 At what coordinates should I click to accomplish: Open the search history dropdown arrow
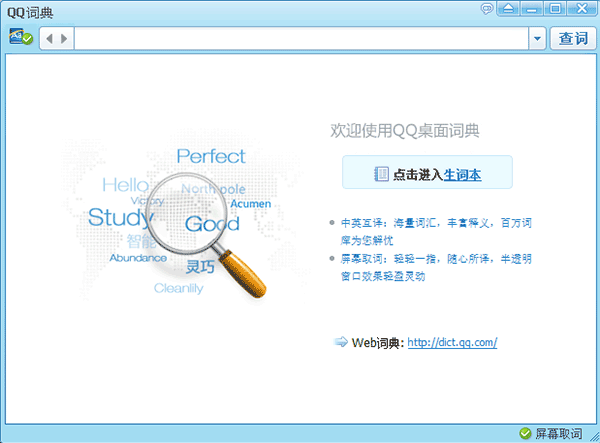click(x=538, y=38)
